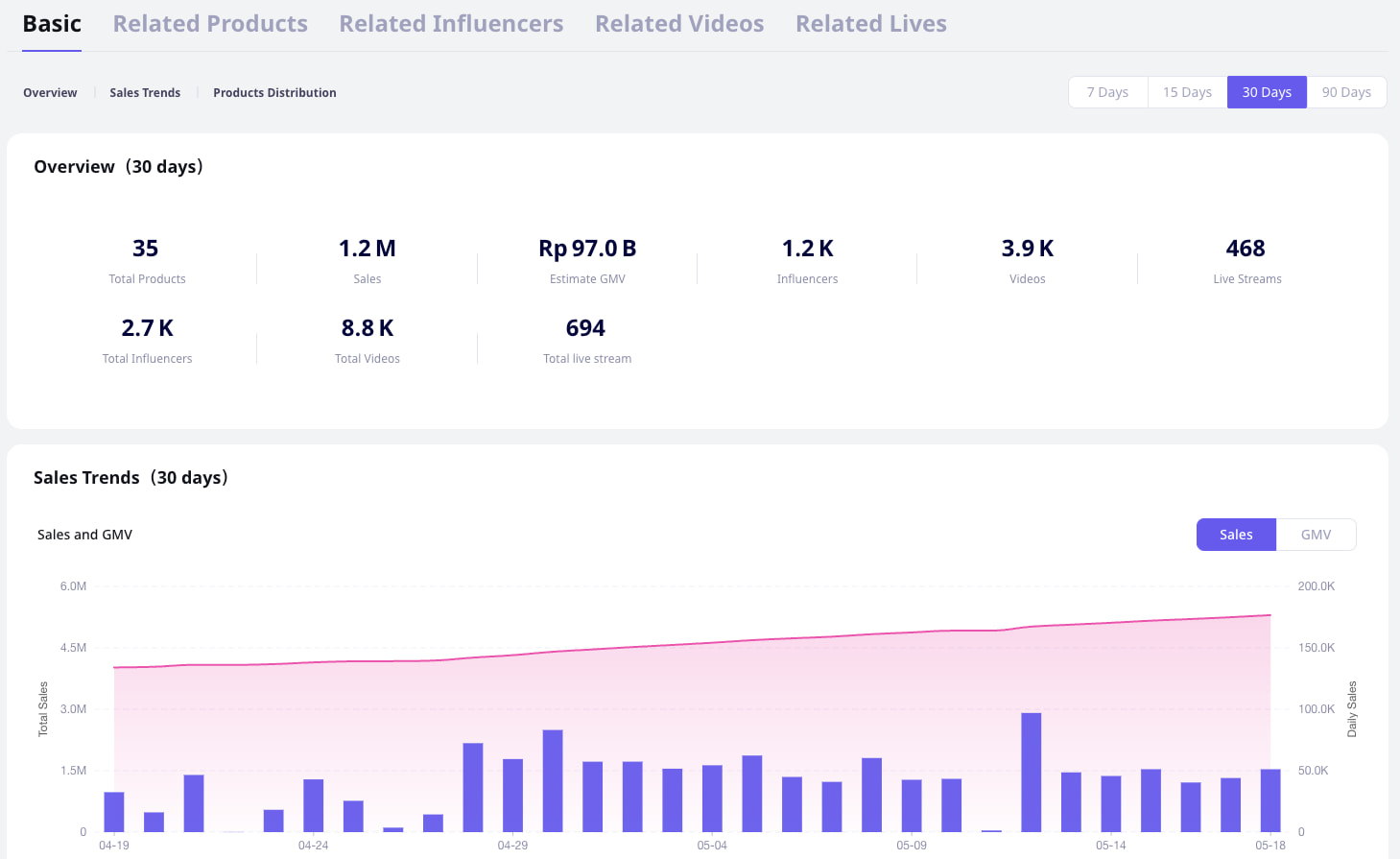This screenshot has width=1400, height=859.
Task: Open the Related Videos tab
Action: pos(679,24)
